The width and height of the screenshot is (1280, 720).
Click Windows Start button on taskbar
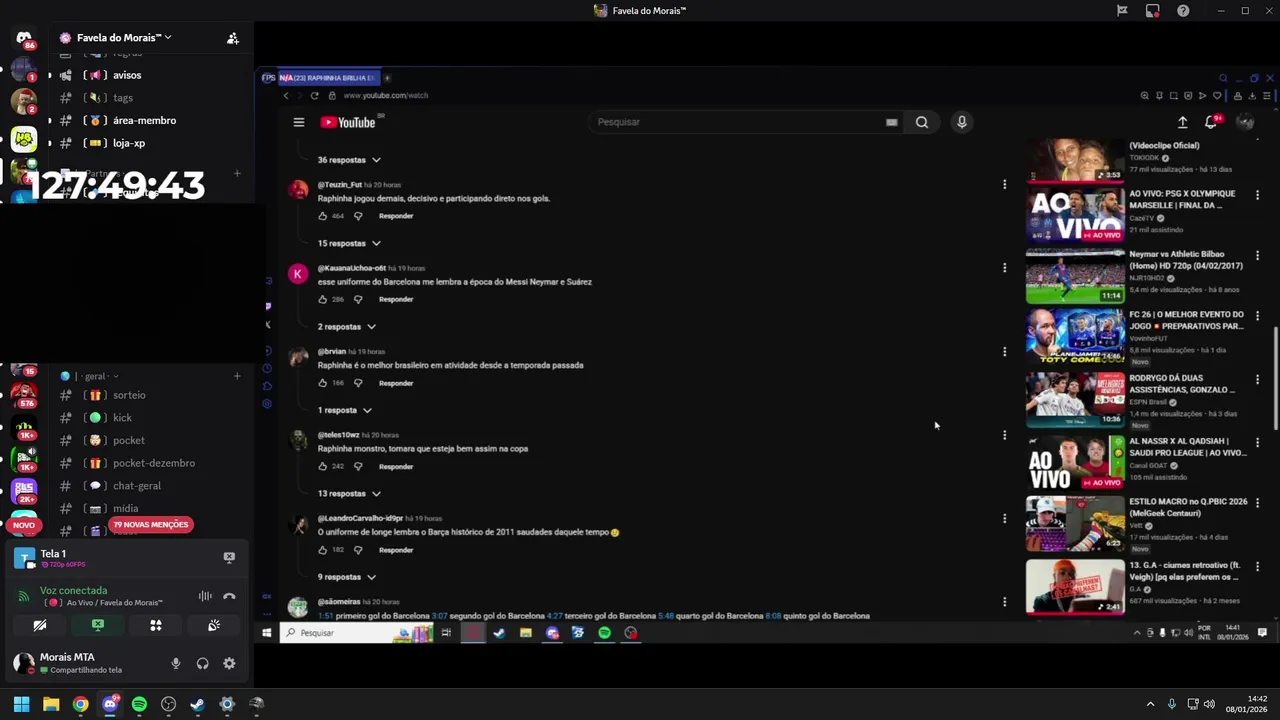(21, 704)
